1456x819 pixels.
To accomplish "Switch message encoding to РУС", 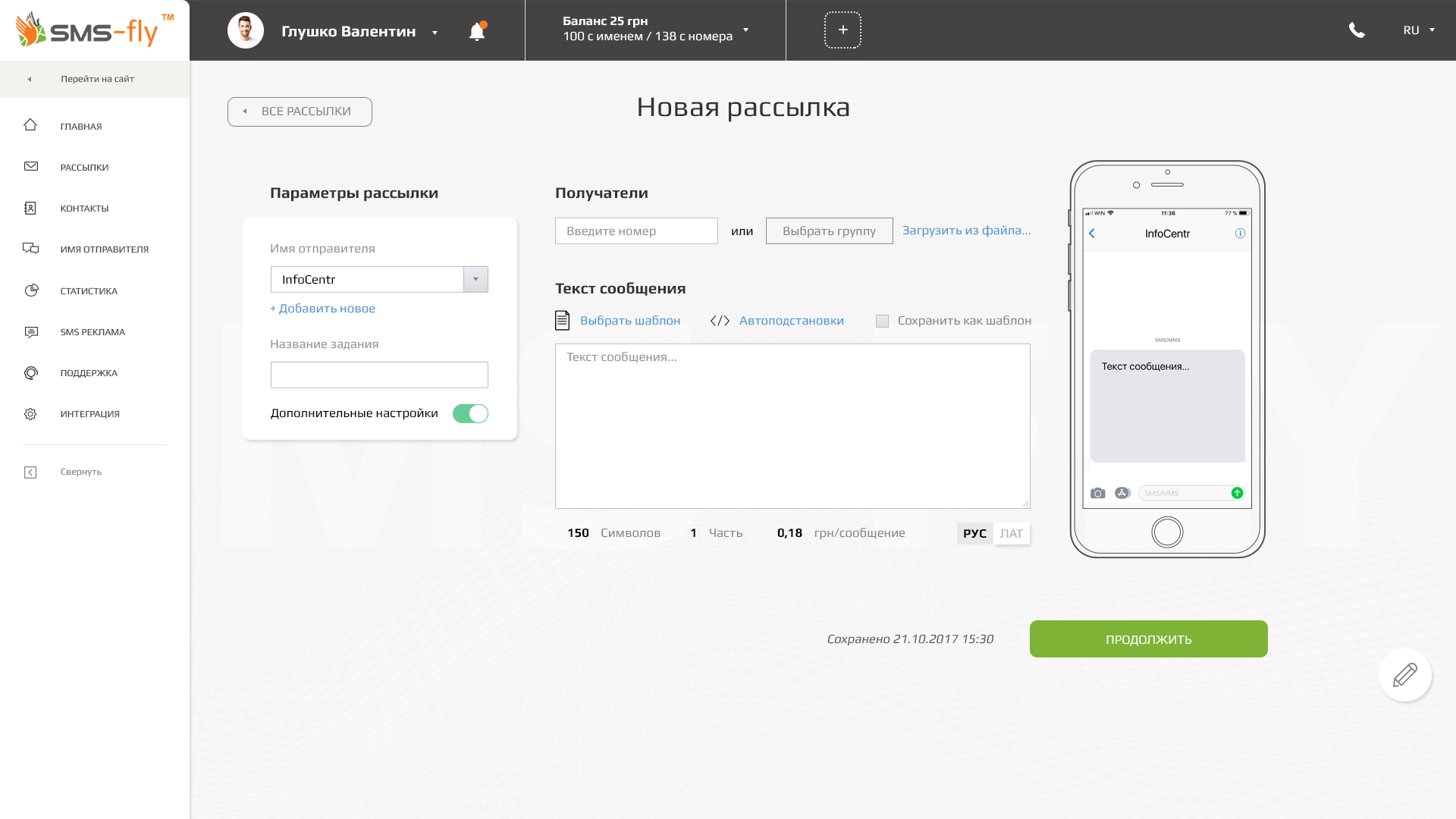I will (974, 533).
